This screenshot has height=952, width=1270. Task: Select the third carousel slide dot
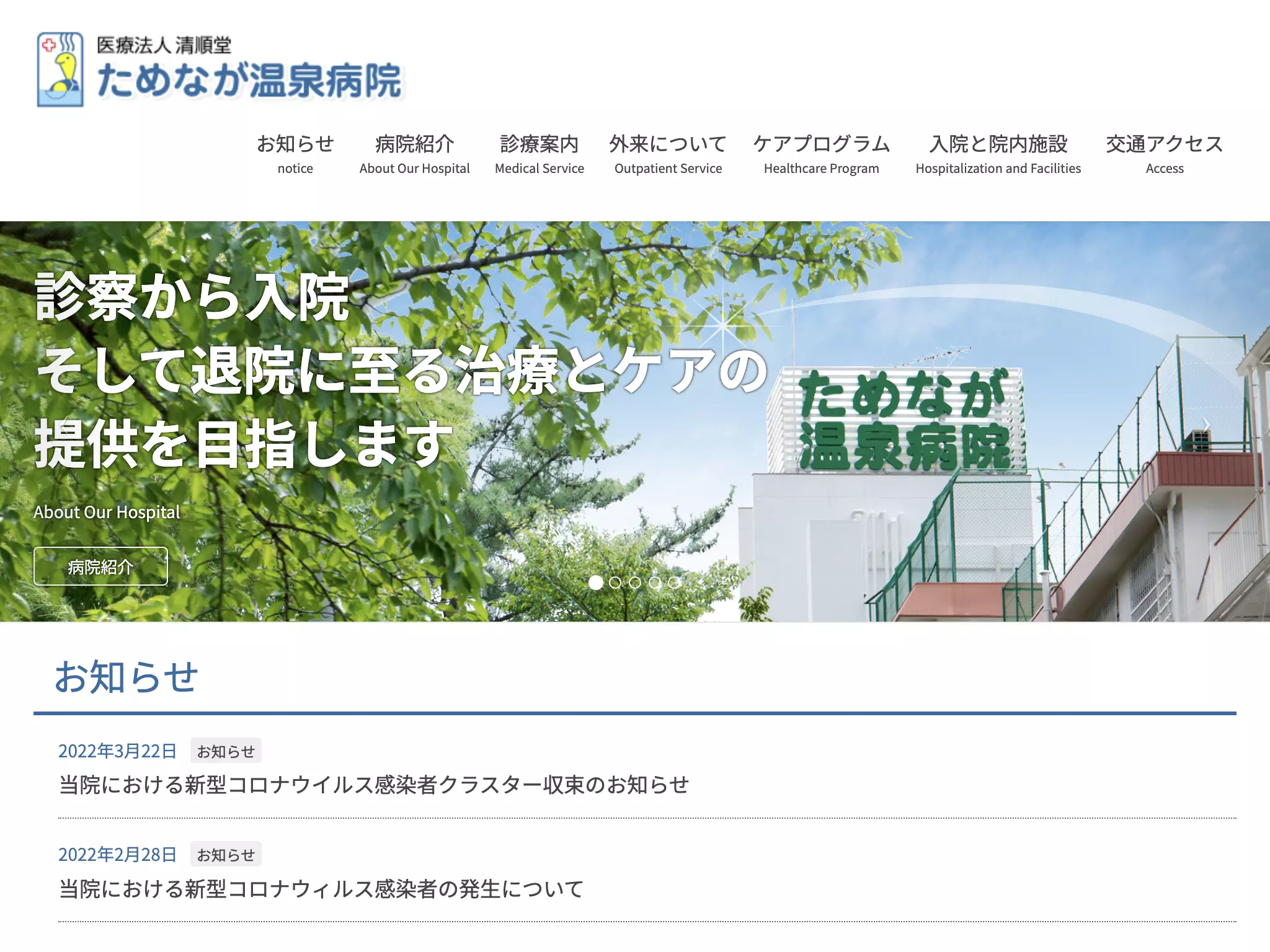pyautogui.click(x=635, y=583)
